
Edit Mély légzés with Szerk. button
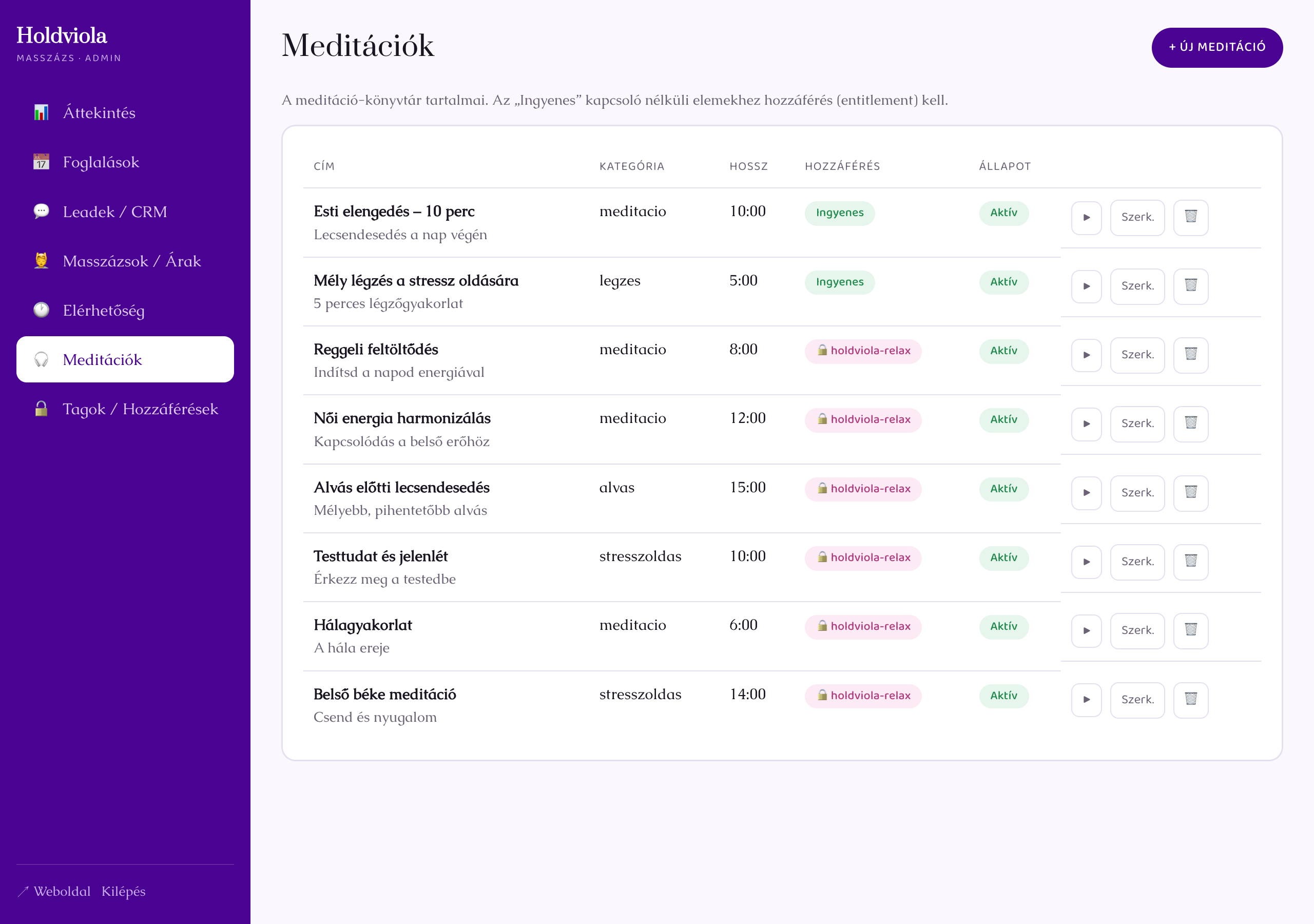coord(1137,286)
